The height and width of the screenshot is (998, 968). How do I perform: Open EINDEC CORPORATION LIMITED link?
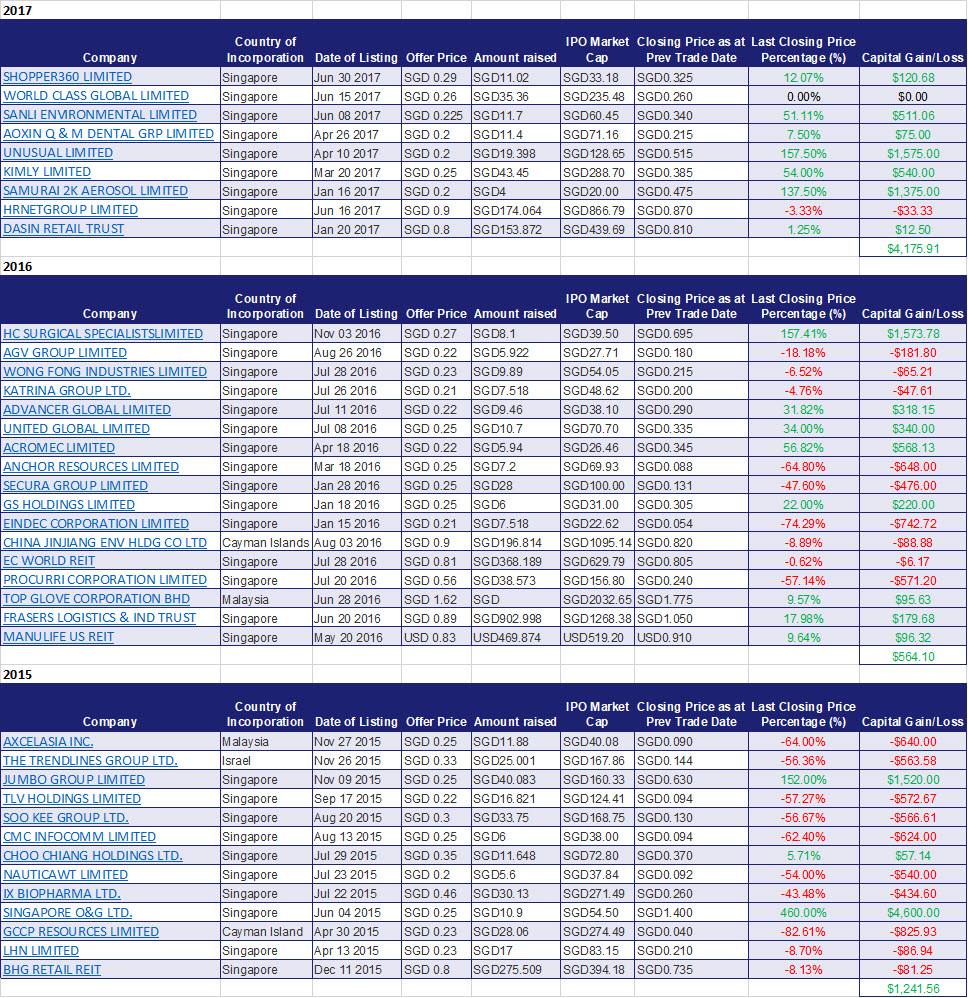coord(96,524)
